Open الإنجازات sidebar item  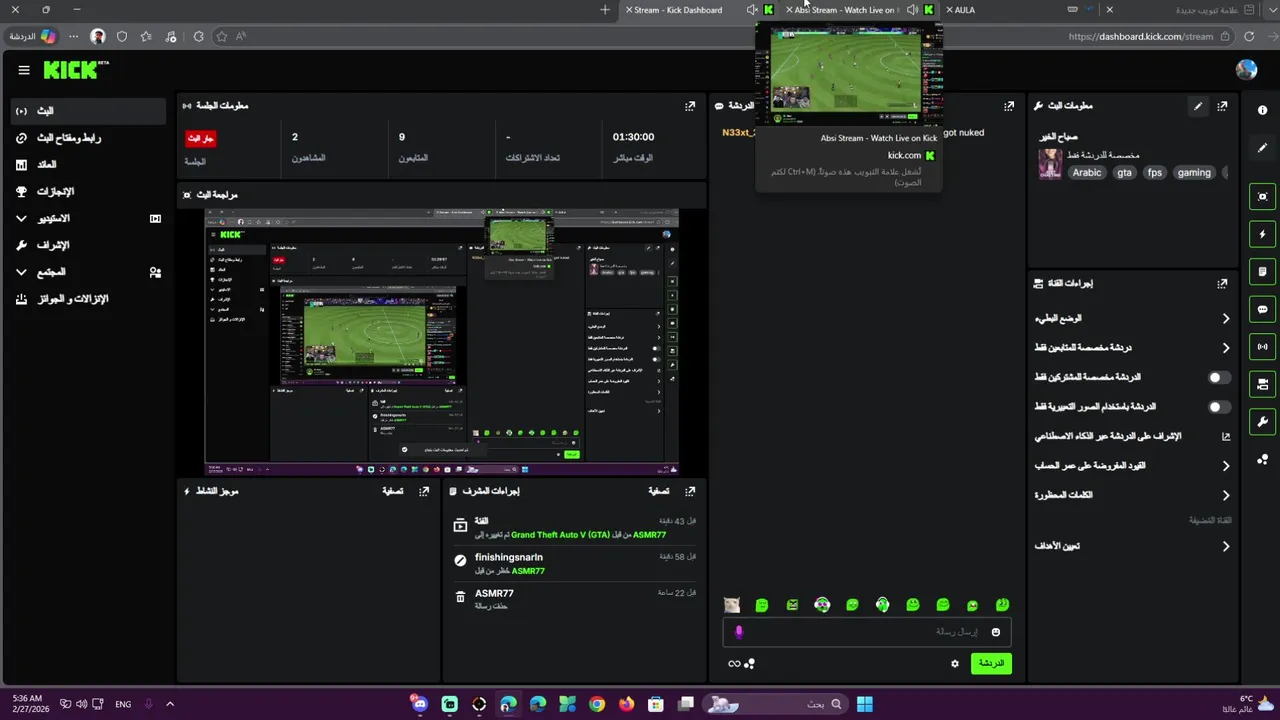[x=88, y=192]
